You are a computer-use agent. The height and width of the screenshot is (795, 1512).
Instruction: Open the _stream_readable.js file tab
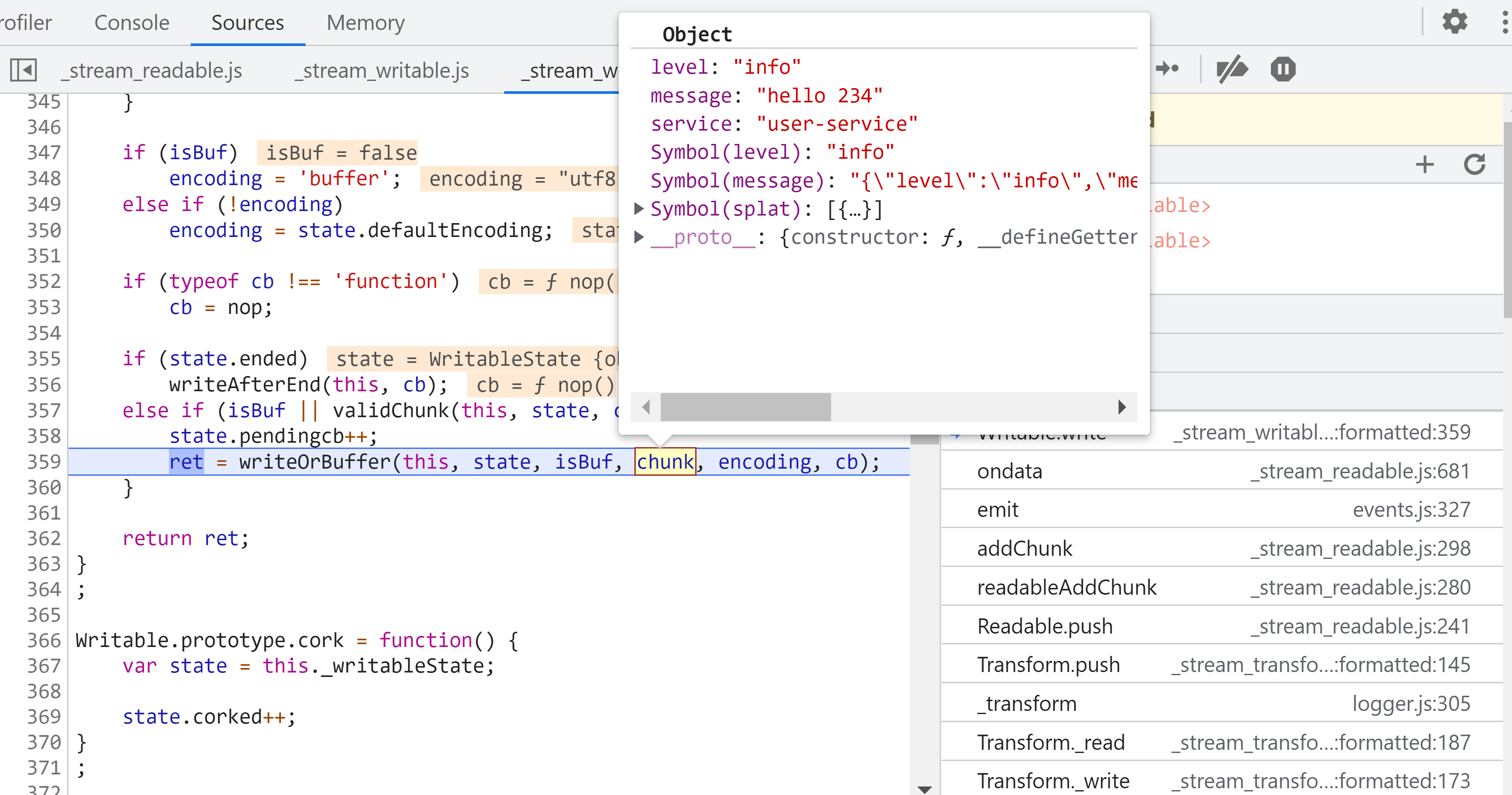[x=152, y=71]
